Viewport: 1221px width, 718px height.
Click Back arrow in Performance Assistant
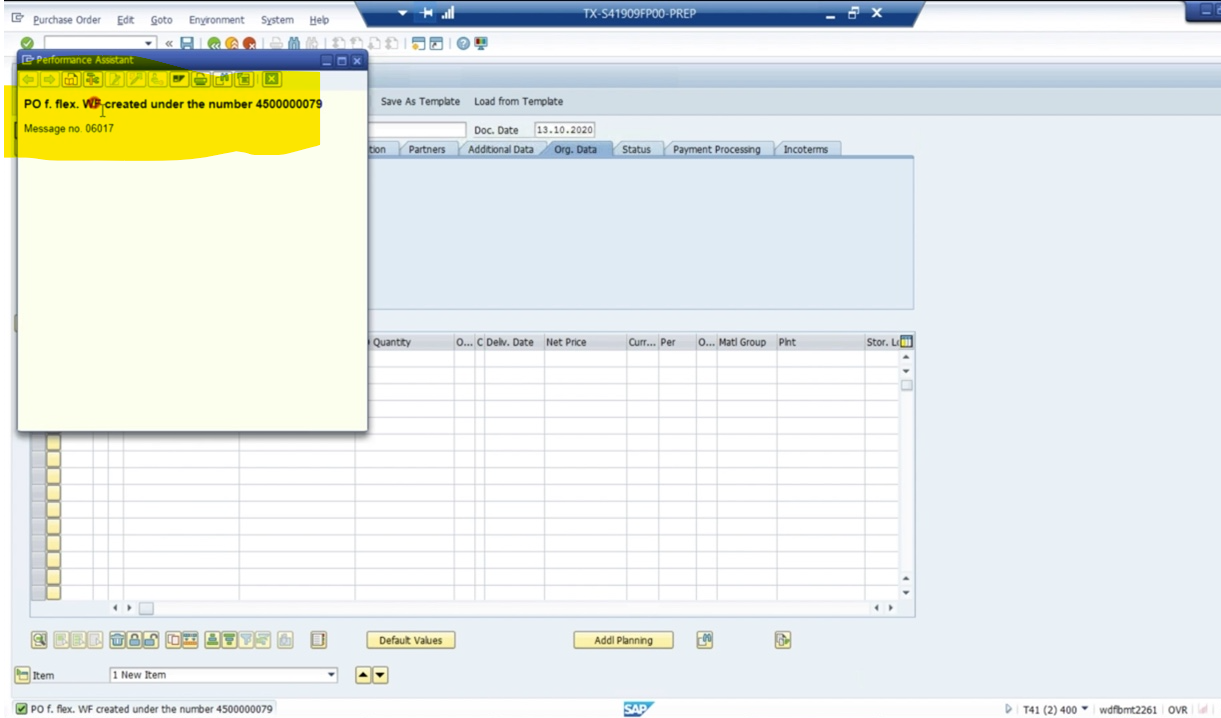coord(28,80)
